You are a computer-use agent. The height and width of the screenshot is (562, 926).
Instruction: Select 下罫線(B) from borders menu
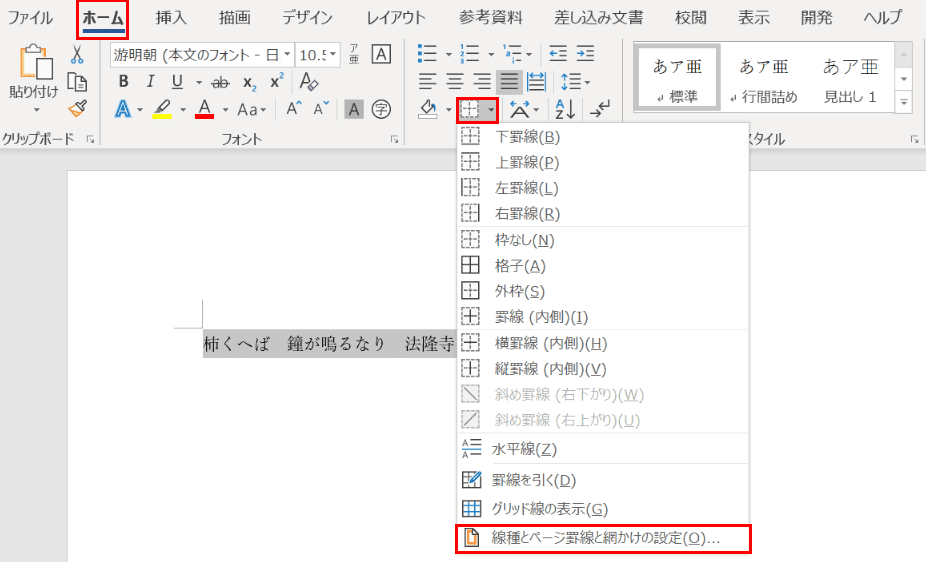[603, 137]
